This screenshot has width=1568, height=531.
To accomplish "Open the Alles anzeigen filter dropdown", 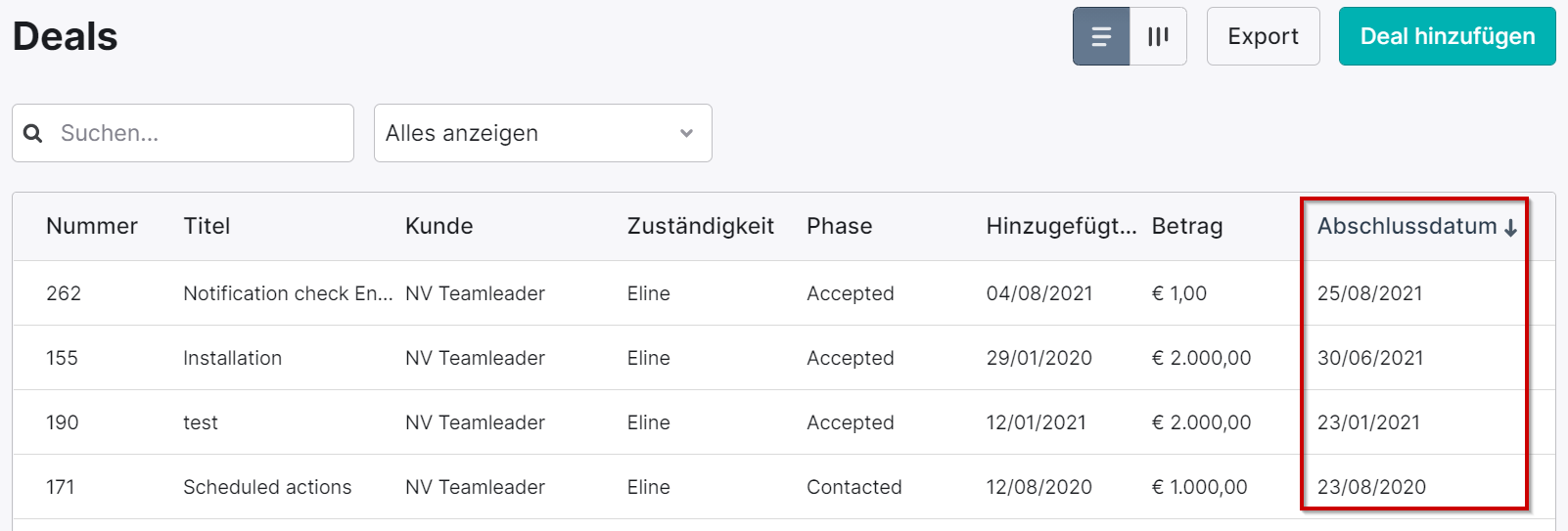I will 542,133.
